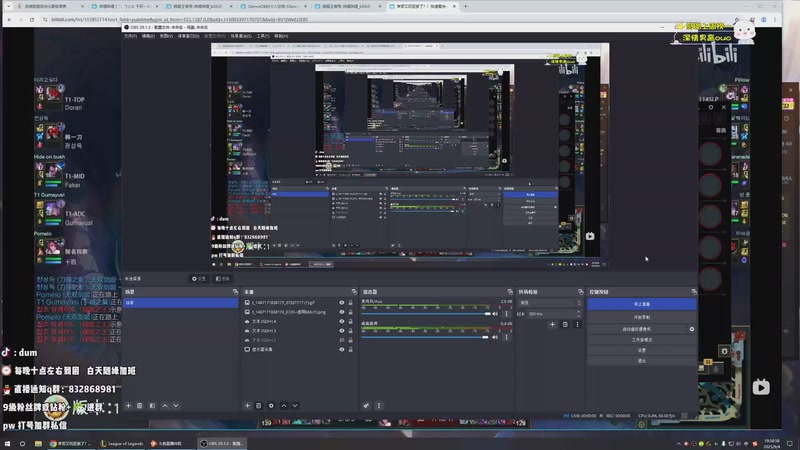This screenshot has width=800, height=450.
Task: Hide the Text (GDI+) 13 source
Action: [x=341, y=331]
